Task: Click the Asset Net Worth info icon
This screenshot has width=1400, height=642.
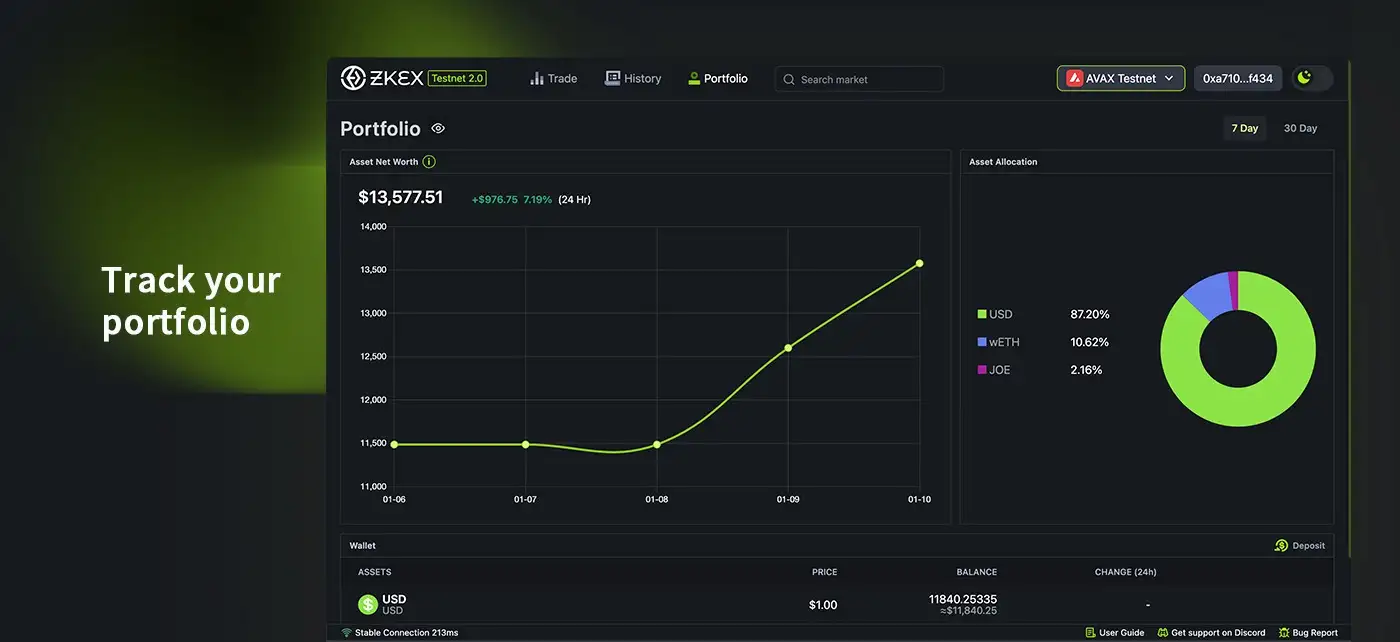Action: [429, 162]
